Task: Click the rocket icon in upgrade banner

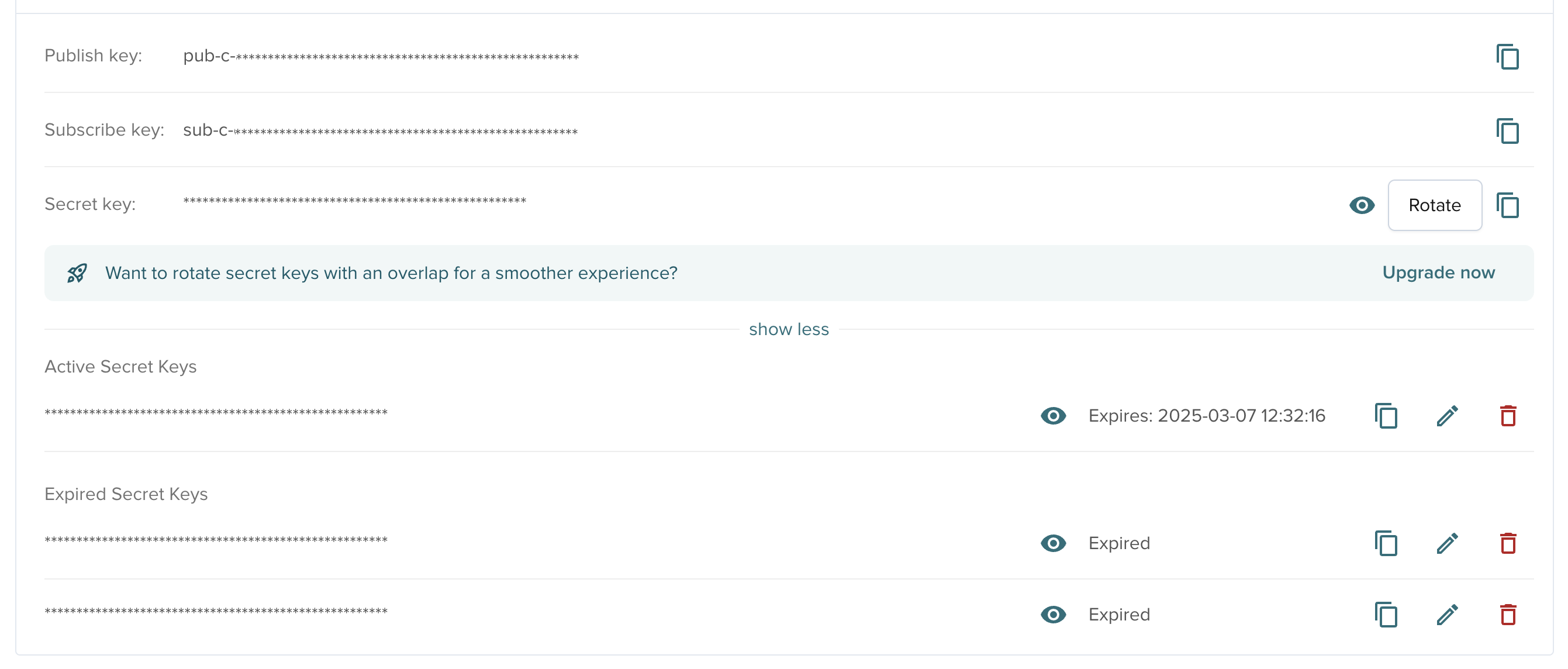Action: pyautogui.click(x=77, y=273)
